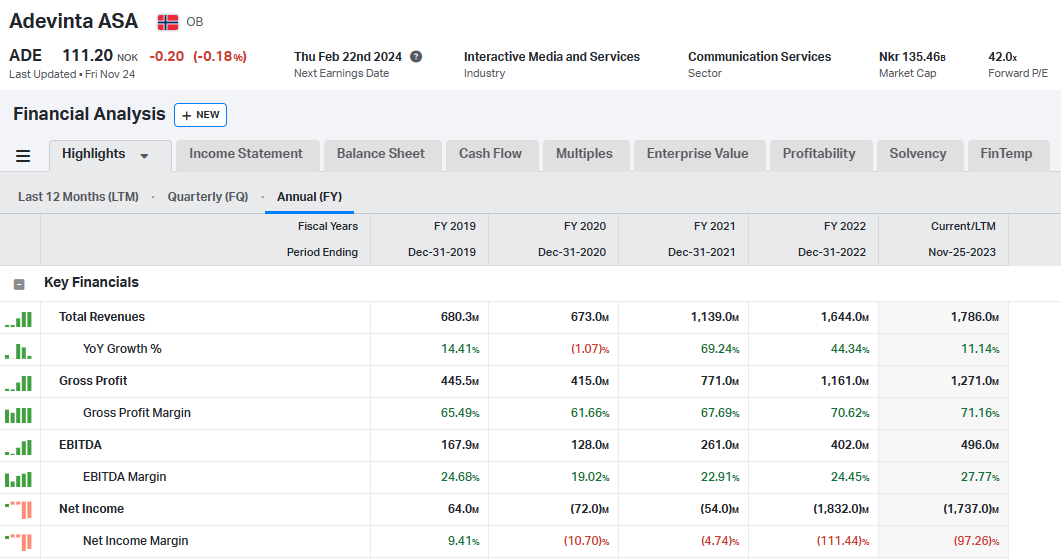Click the + NEW button

(x=200, y=115)
